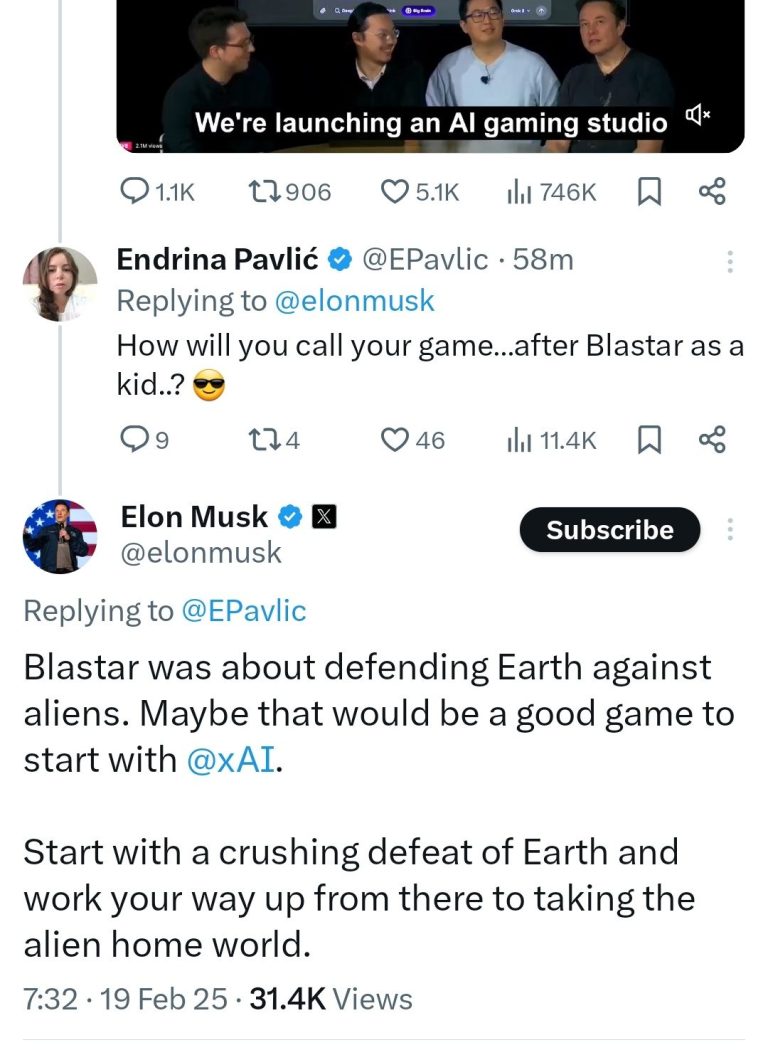Open Endrina Pavlić's profile picture
This screenshot has height=1055, width=768.
point(60,284)
